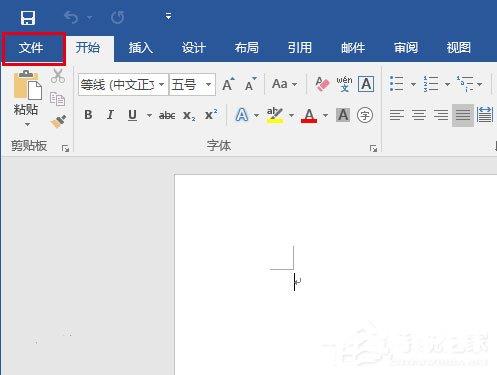Viewport: 497px width, 375px height.
Task: Open the 字体 dialog launcher
Action: tap(373, 149)
